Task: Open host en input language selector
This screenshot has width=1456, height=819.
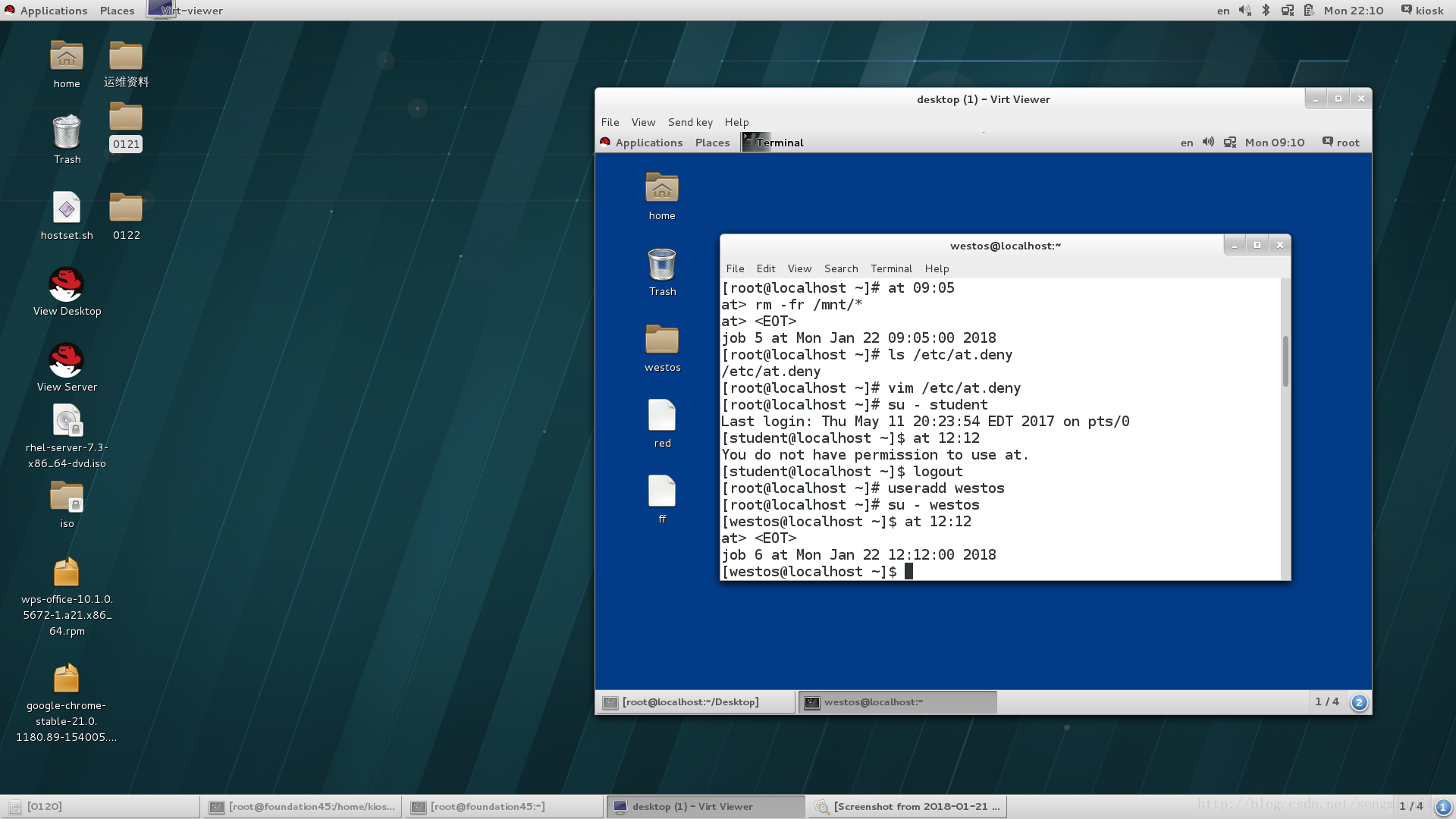Action: point(1223,11)
